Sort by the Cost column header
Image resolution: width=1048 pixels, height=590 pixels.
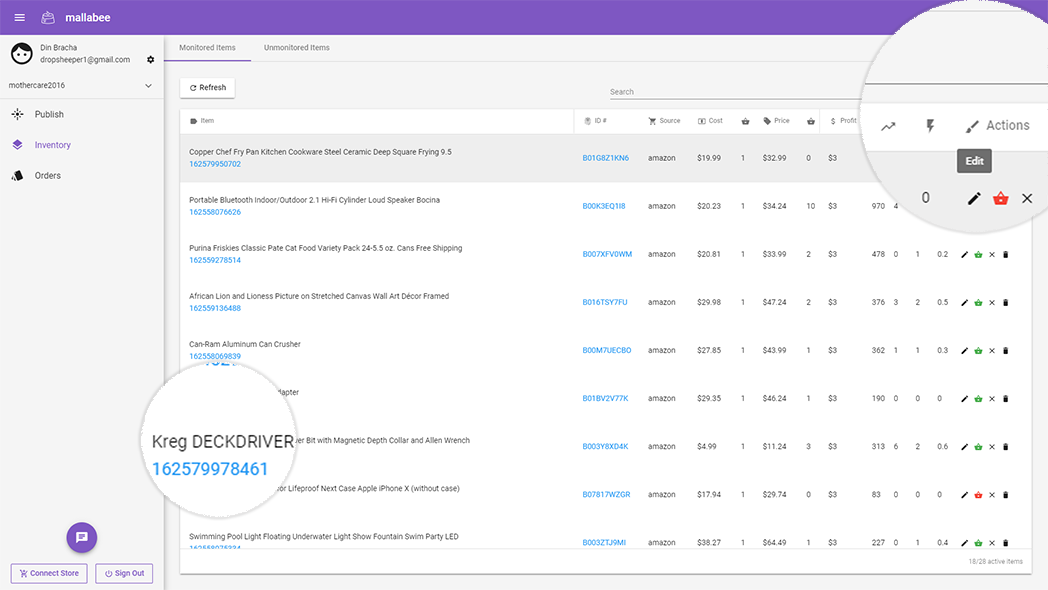[x=710, y=121]
